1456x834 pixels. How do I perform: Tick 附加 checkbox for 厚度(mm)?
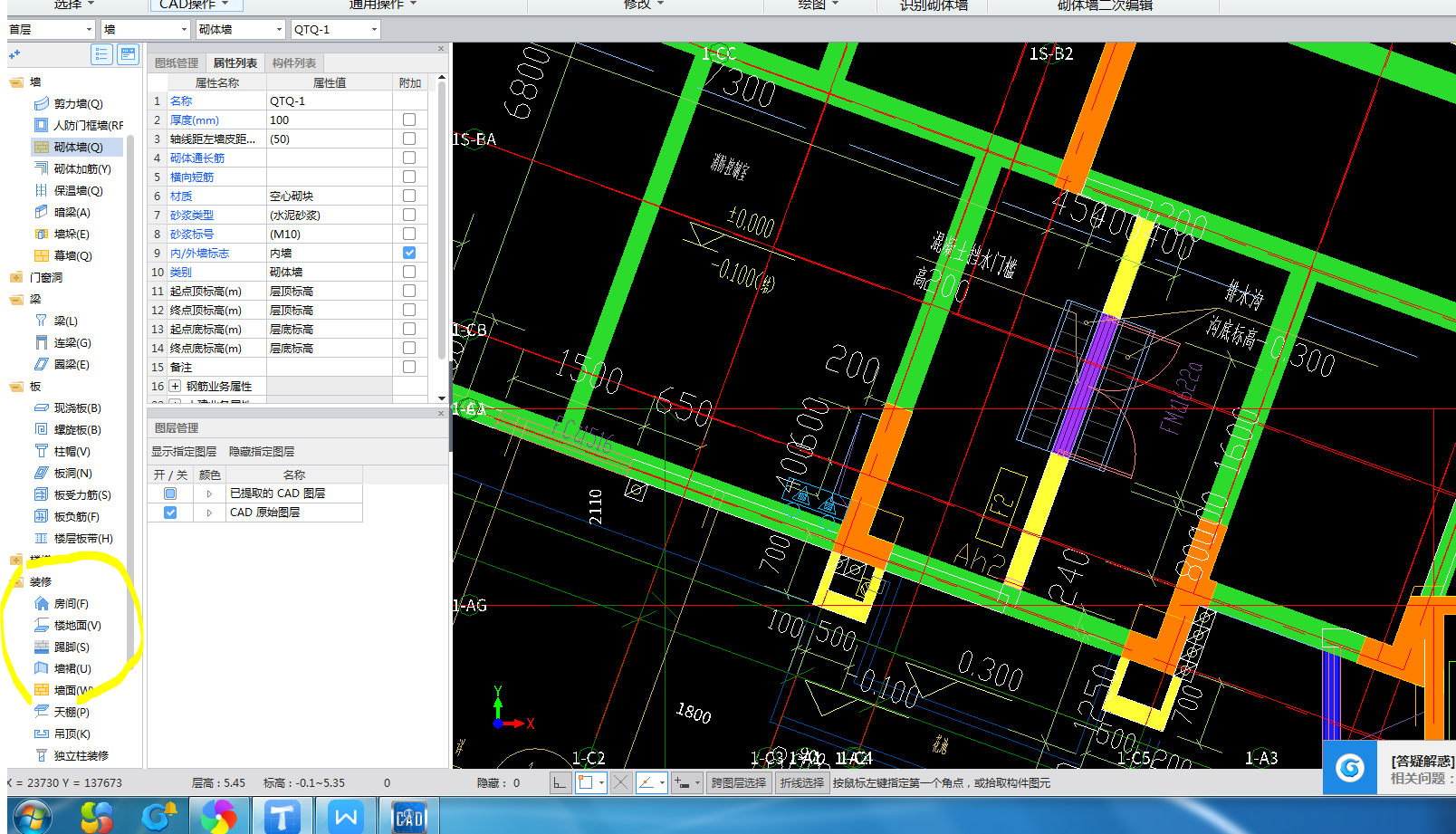(409, 120)
